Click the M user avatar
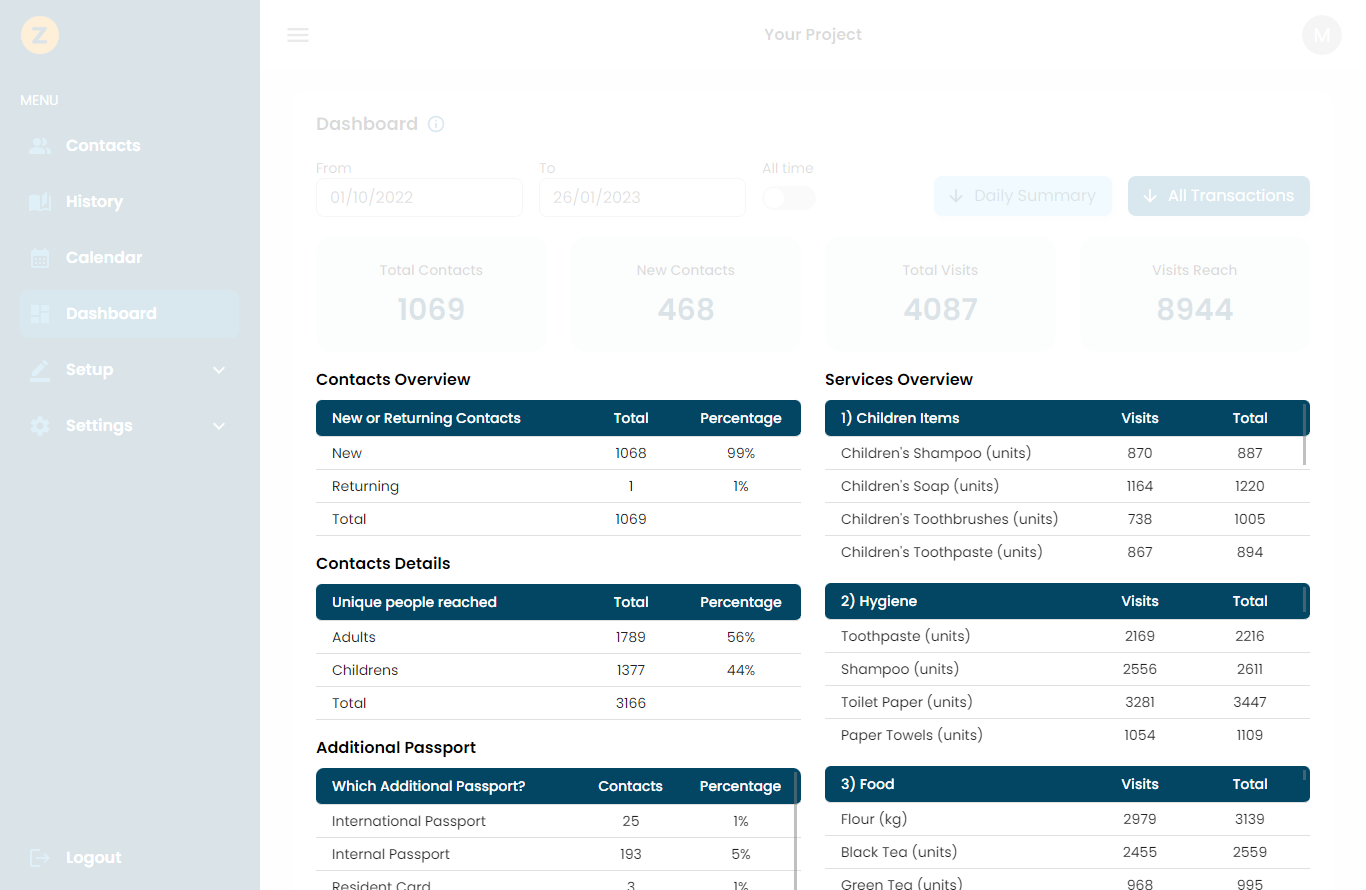This screenshot has height=890, width=1366. pos(1322,34)
